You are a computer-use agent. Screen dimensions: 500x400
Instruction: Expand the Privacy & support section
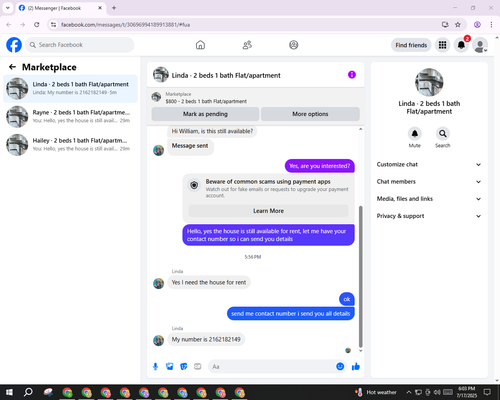click(x=429, y=216)
